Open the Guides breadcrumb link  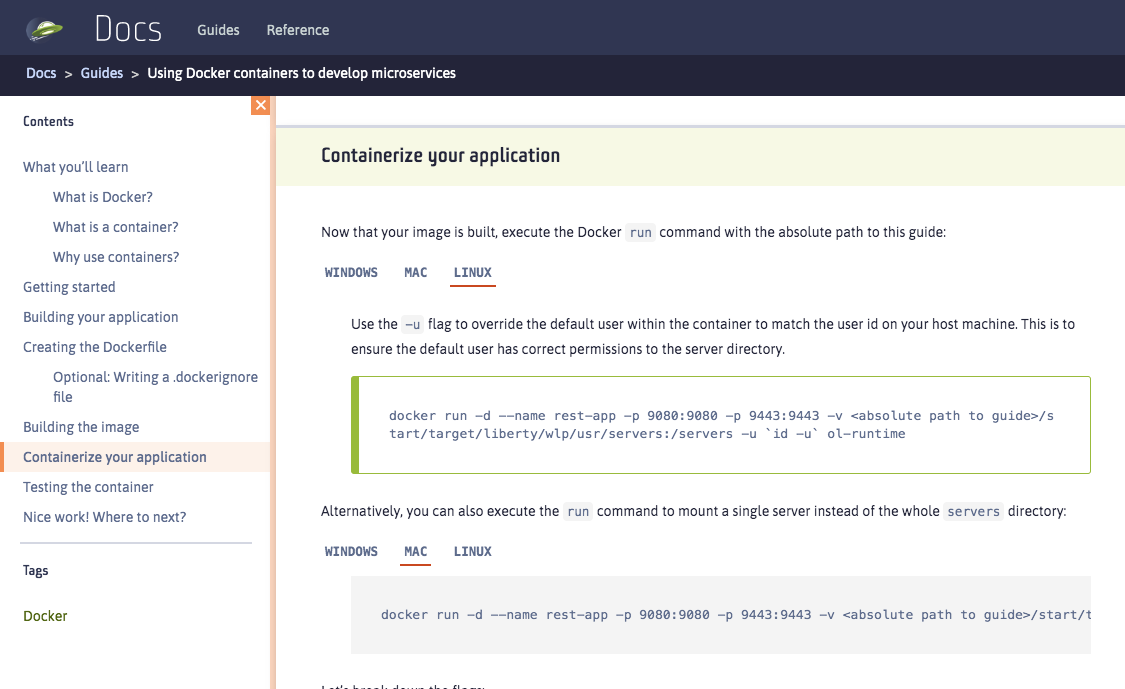tap(101, 73)
